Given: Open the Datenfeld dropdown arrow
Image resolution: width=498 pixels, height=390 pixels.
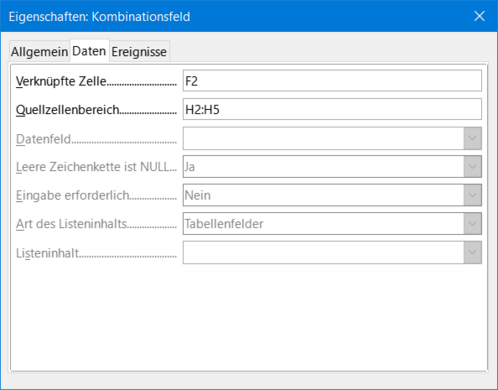Looking at the screenshot, I should click(472, 138).
